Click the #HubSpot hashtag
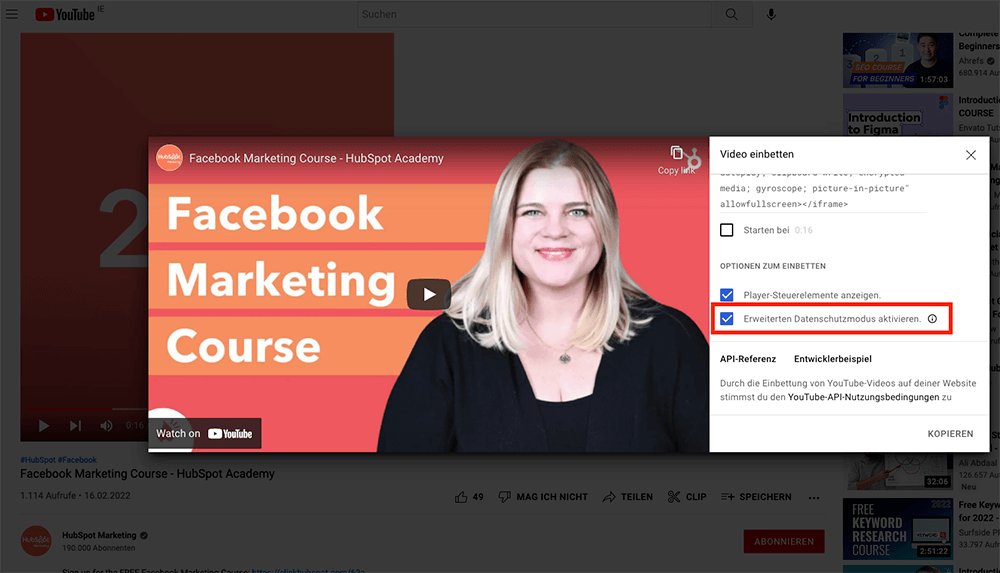1000x573 pixels. coord(38,459)
